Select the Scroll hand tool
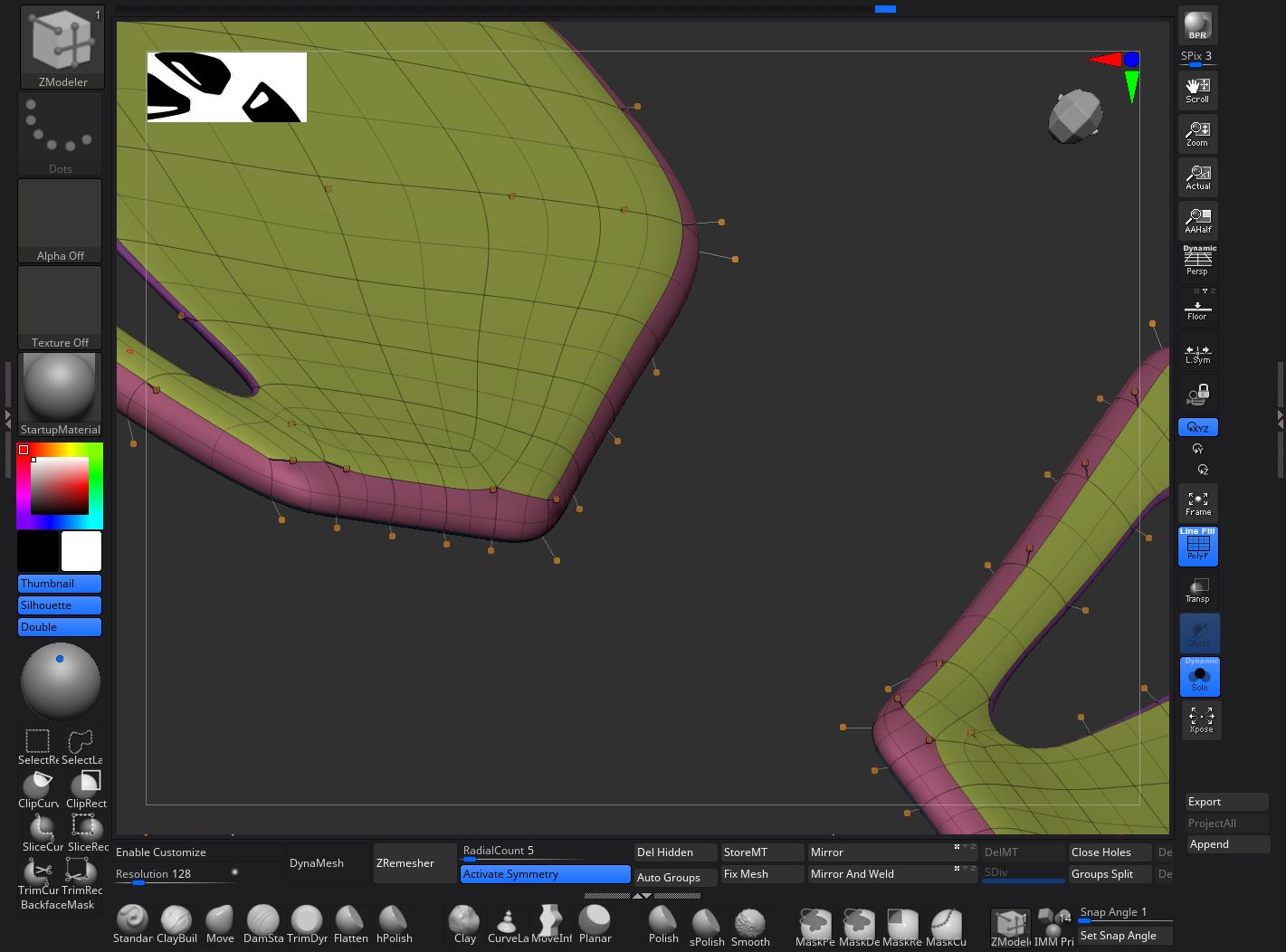The height and width of the screenshot is (952, 1286). [1197, 90]
